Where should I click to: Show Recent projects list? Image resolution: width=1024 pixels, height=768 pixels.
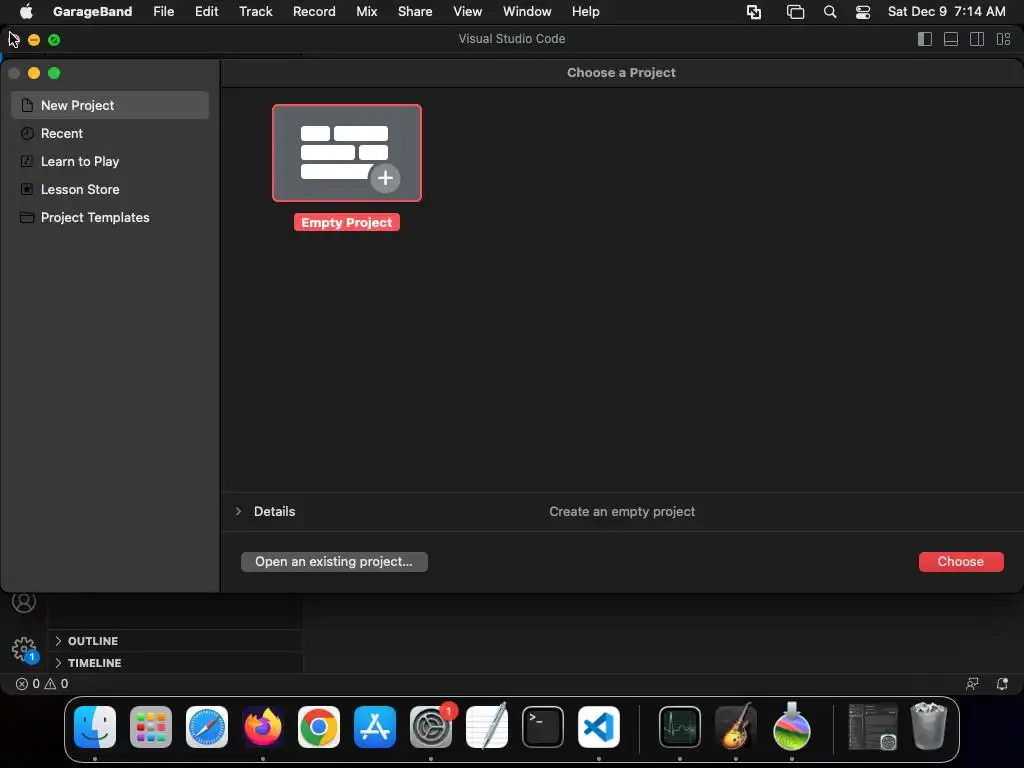click(x=110, y=133)
